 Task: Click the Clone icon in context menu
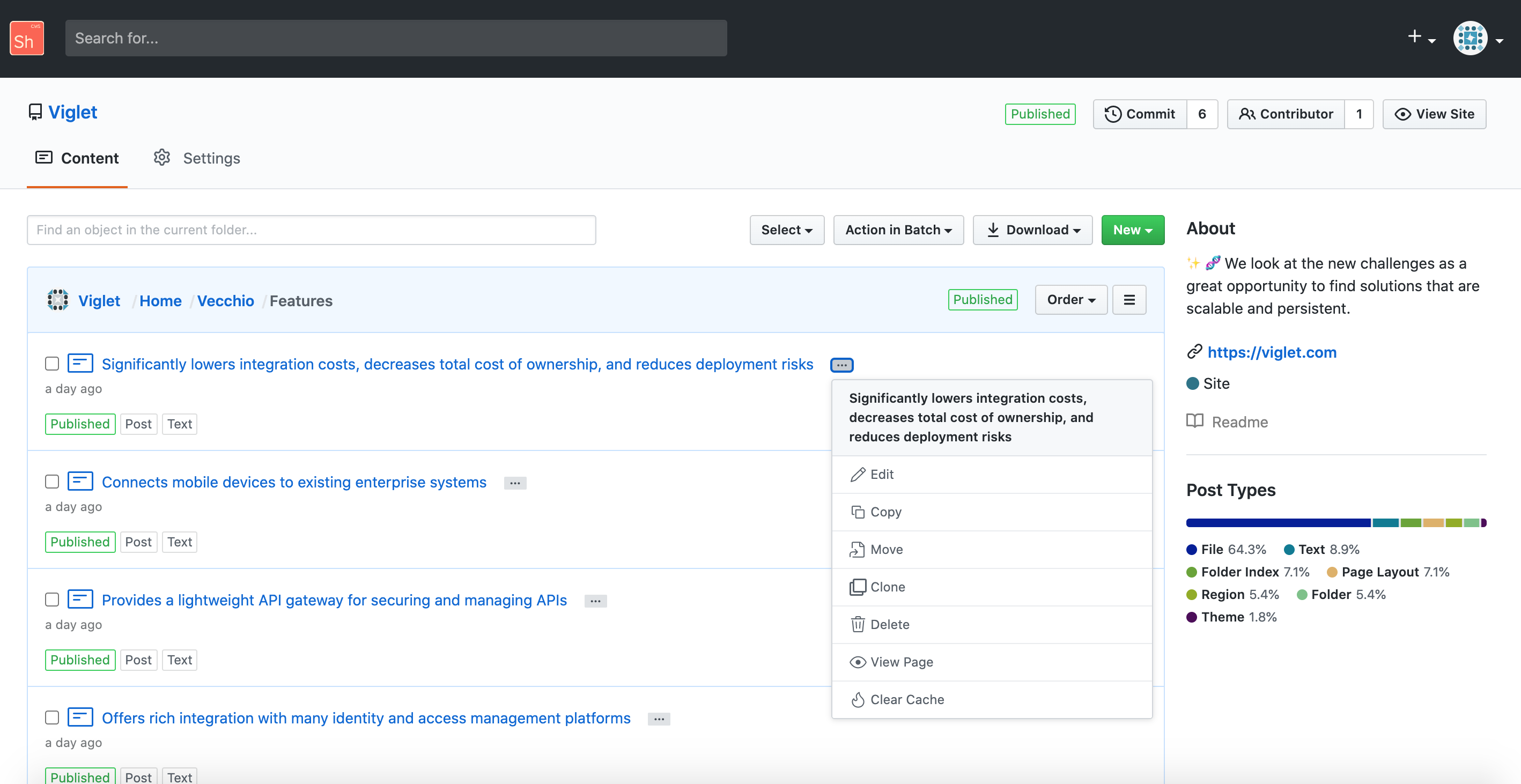tap(858, 587)
